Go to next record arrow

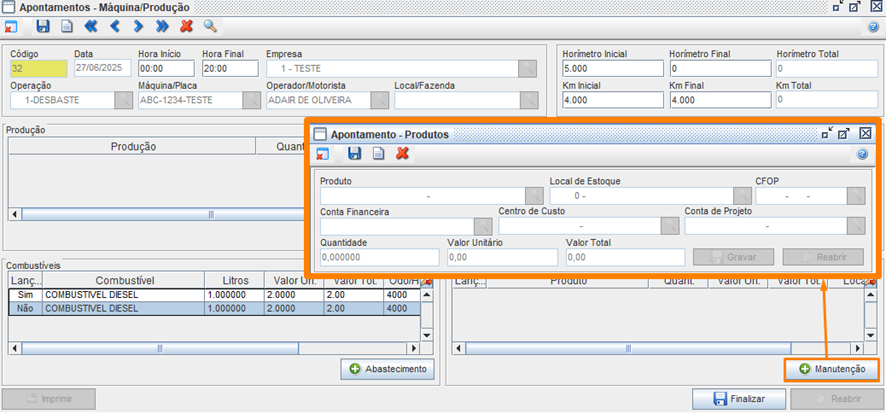coord(139,26)
